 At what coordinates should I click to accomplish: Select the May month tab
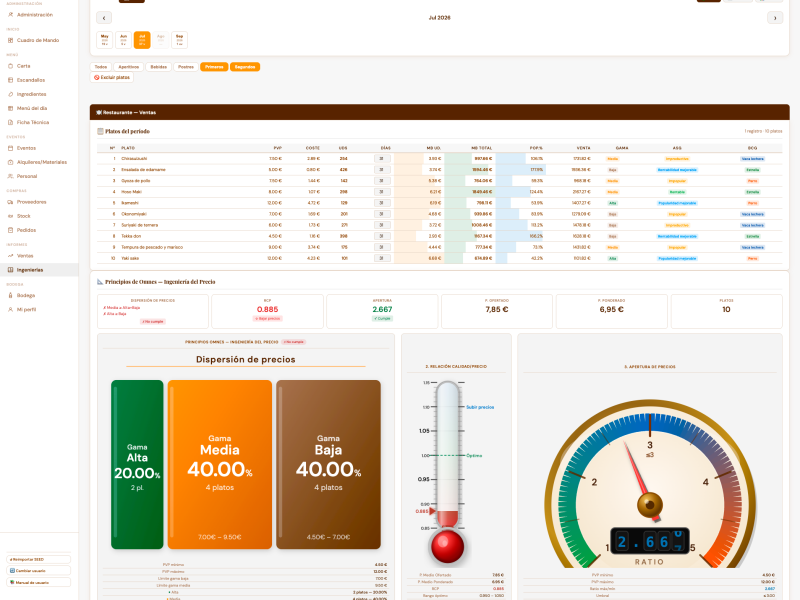pos(105,40)
